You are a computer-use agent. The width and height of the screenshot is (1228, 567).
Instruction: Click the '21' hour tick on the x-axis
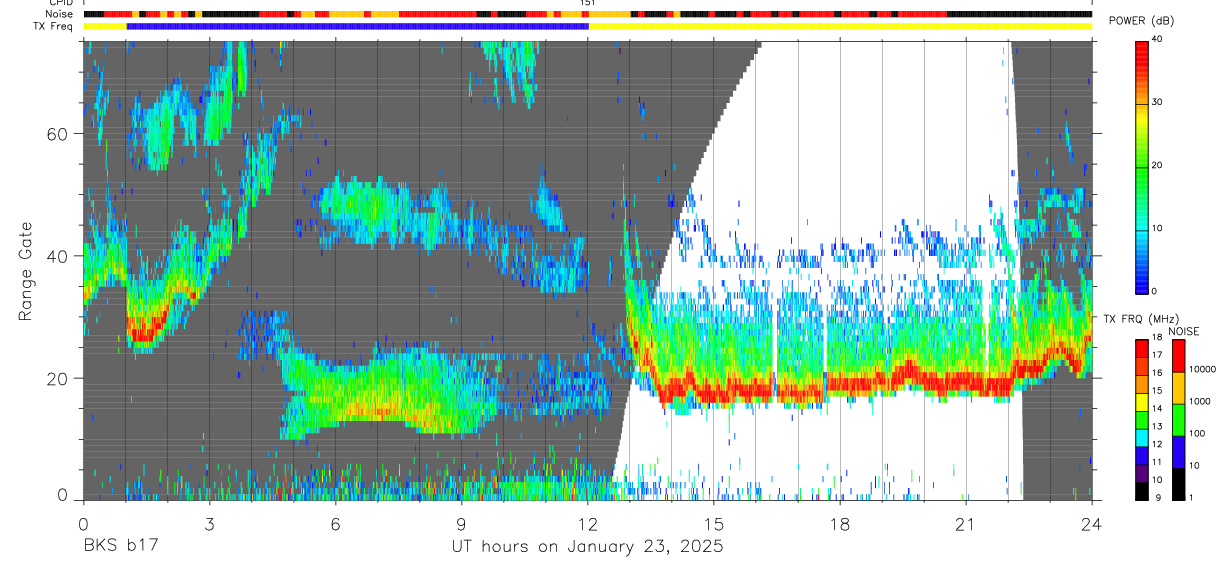tap(966, 524)
